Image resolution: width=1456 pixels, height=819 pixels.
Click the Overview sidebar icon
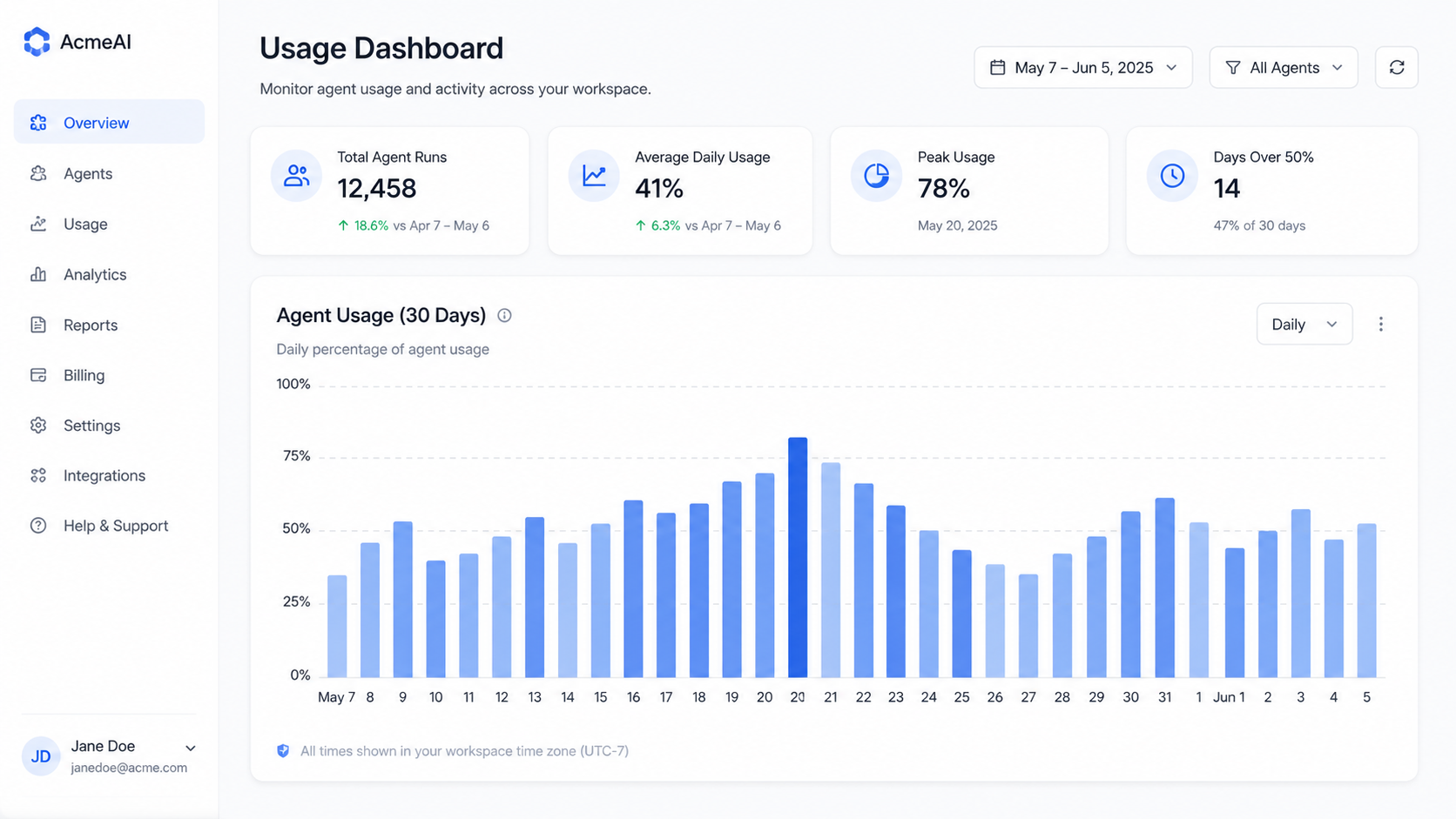[38, 123]
